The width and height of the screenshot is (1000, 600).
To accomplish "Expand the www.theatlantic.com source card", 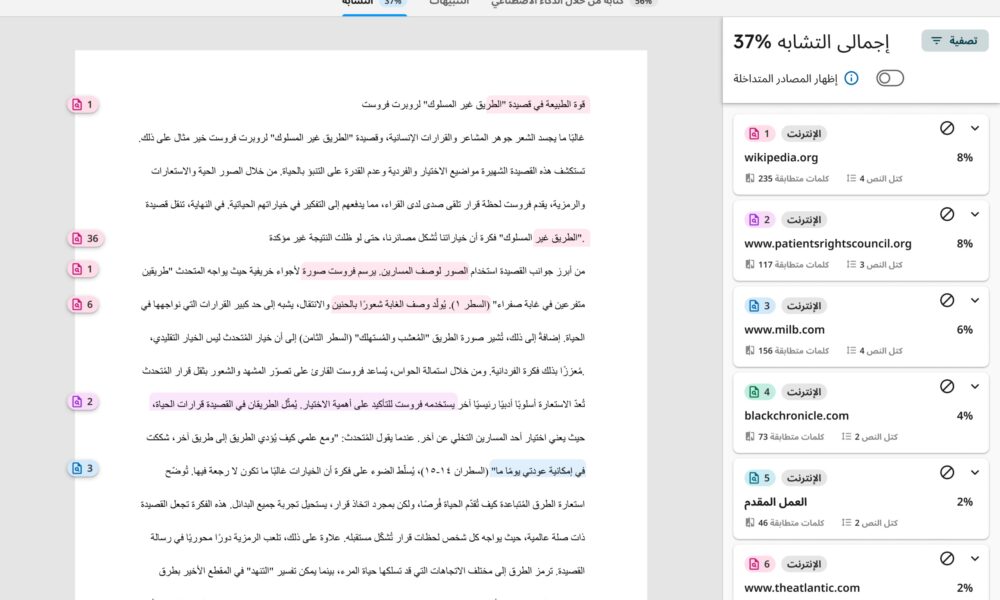I will pyautogui.click(x=974, y=559).
